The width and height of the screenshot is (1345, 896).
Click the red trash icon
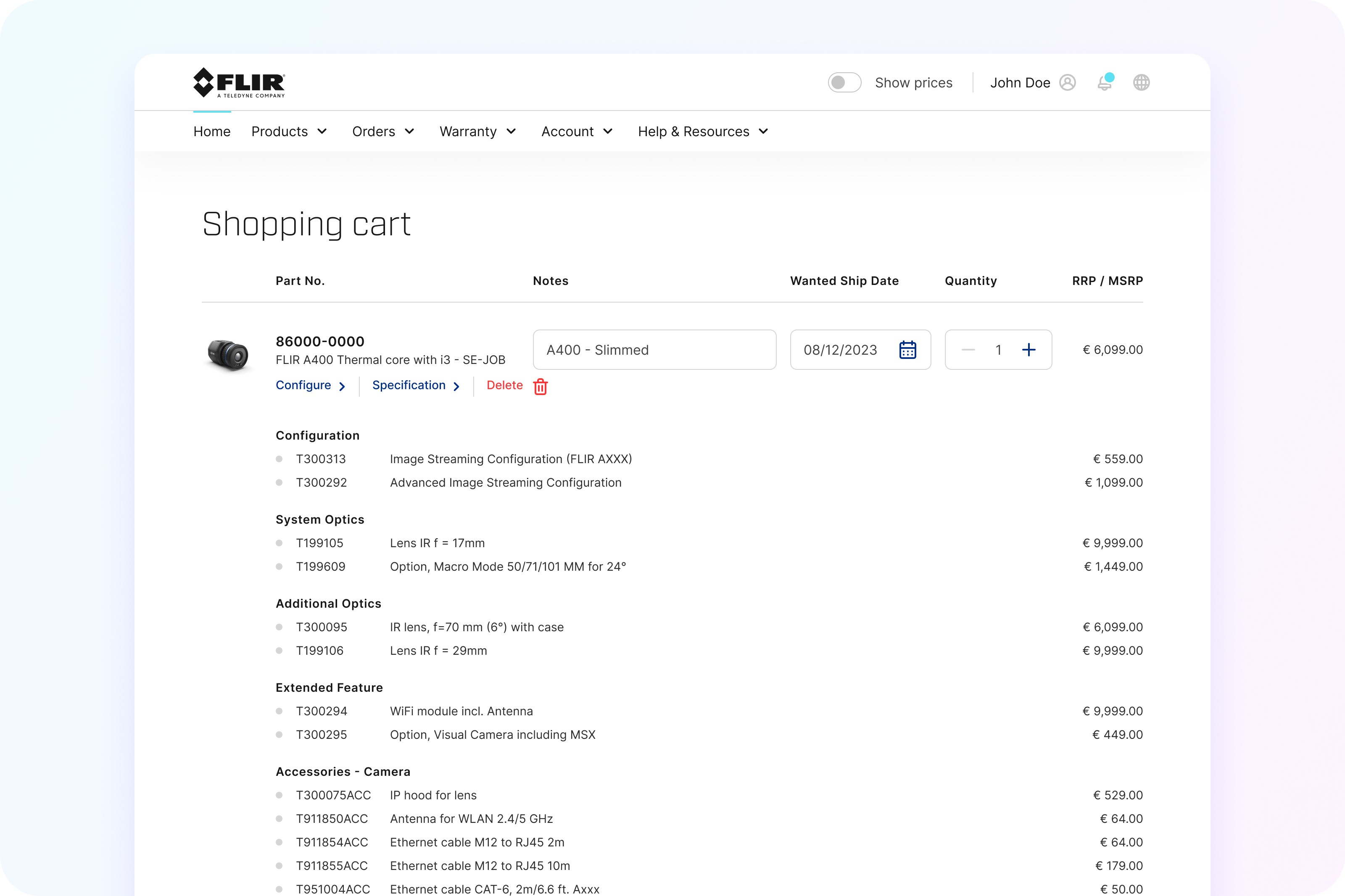tap(541, 387)
